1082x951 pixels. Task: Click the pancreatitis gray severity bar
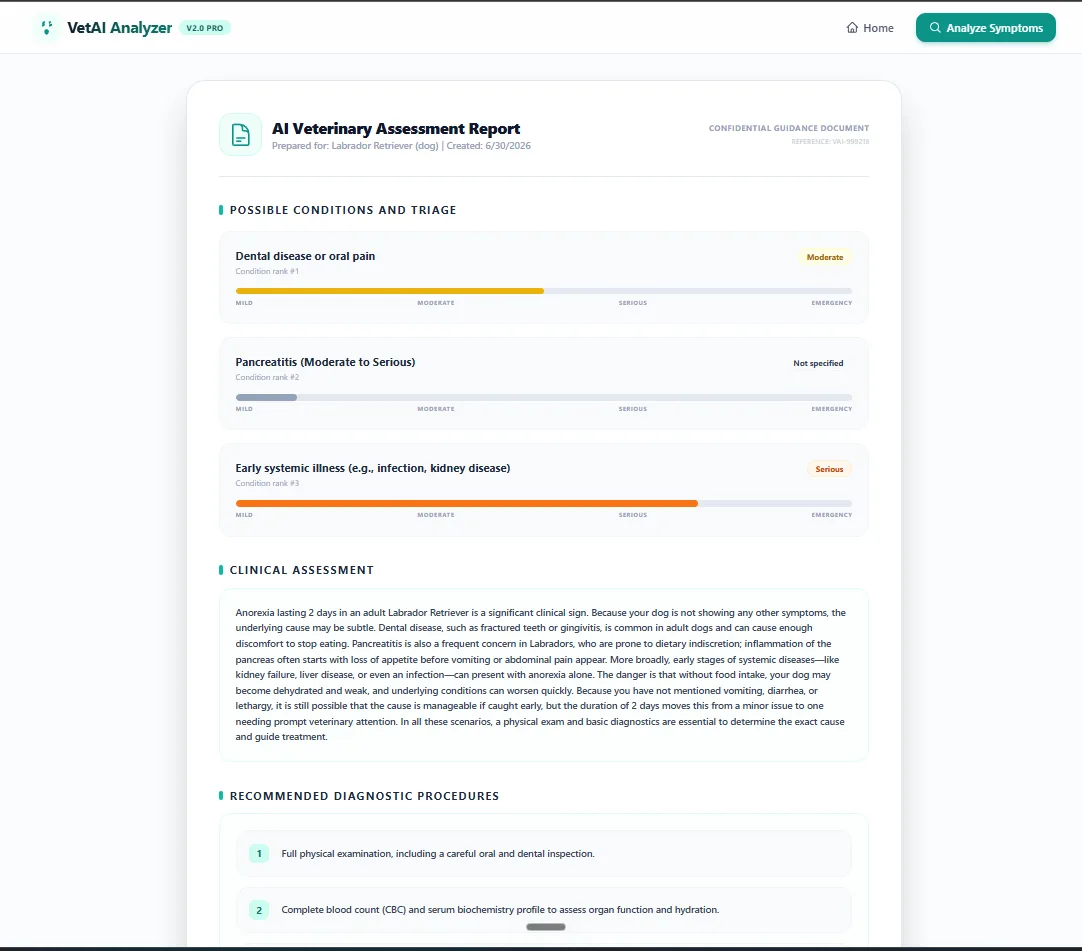point(266,398)
